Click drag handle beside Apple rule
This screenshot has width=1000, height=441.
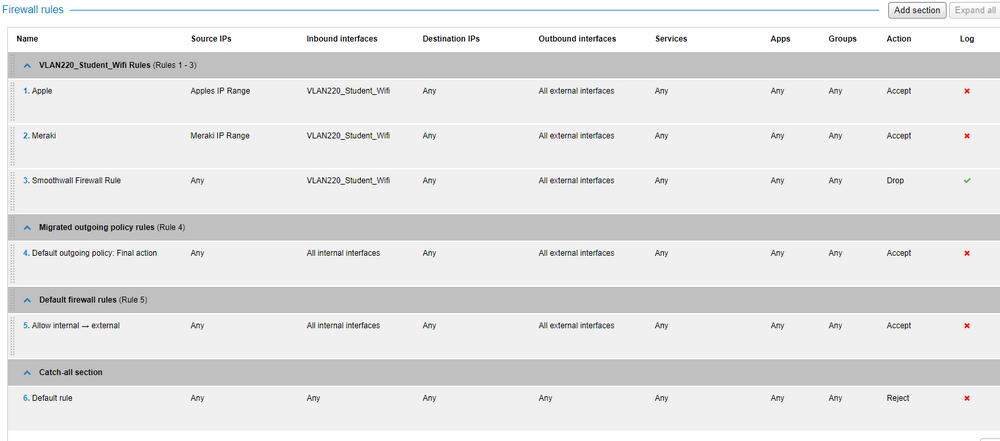click(13, 100)
